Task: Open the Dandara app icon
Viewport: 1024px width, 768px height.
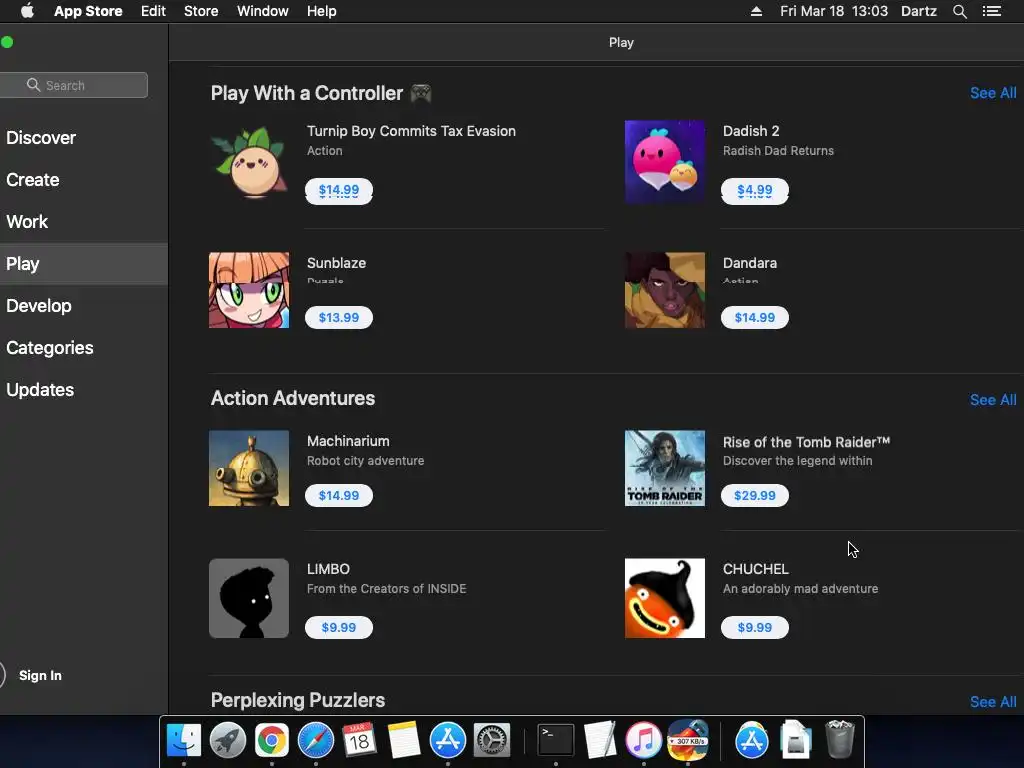Action: 665,290
